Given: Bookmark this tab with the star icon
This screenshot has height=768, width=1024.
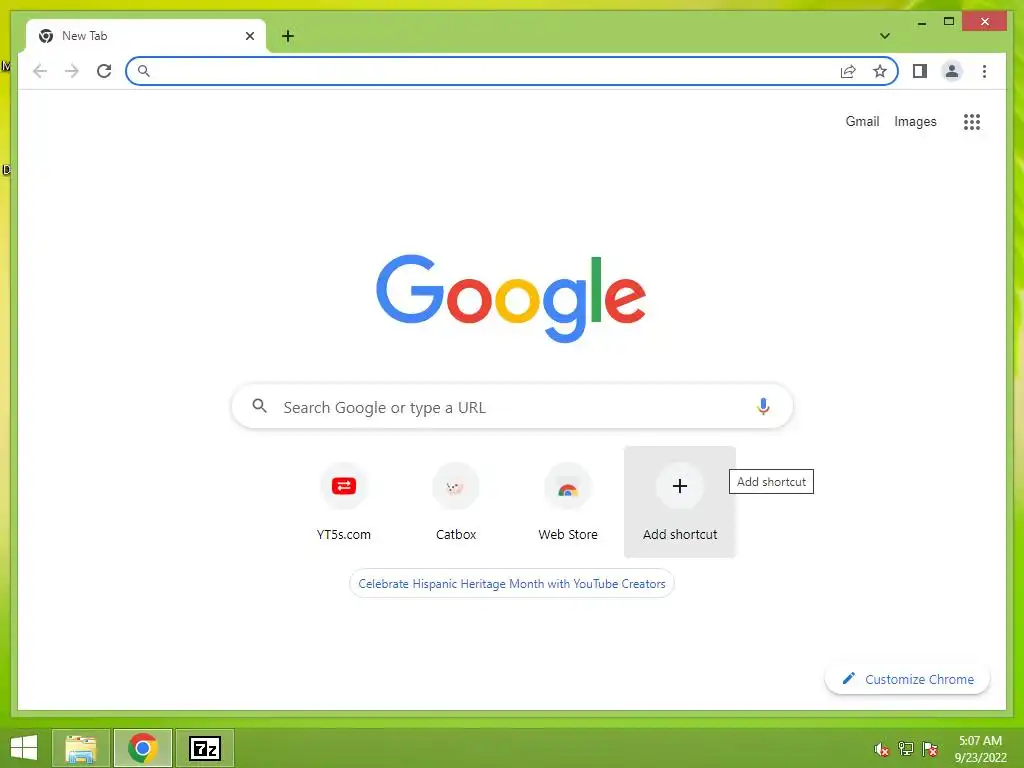Looking at the screenshot, I should (880, 71).
